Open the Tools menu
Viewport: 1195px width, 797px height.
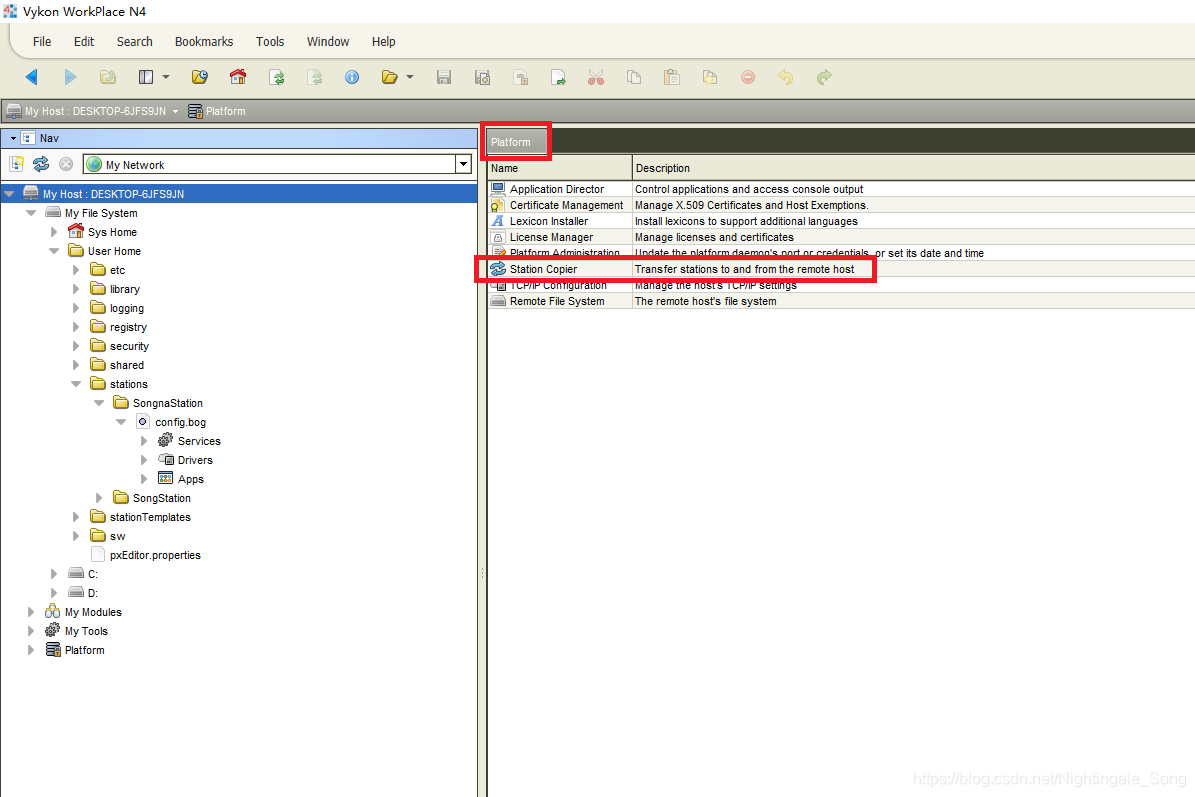pyautogui.click(x=270, y=42)
